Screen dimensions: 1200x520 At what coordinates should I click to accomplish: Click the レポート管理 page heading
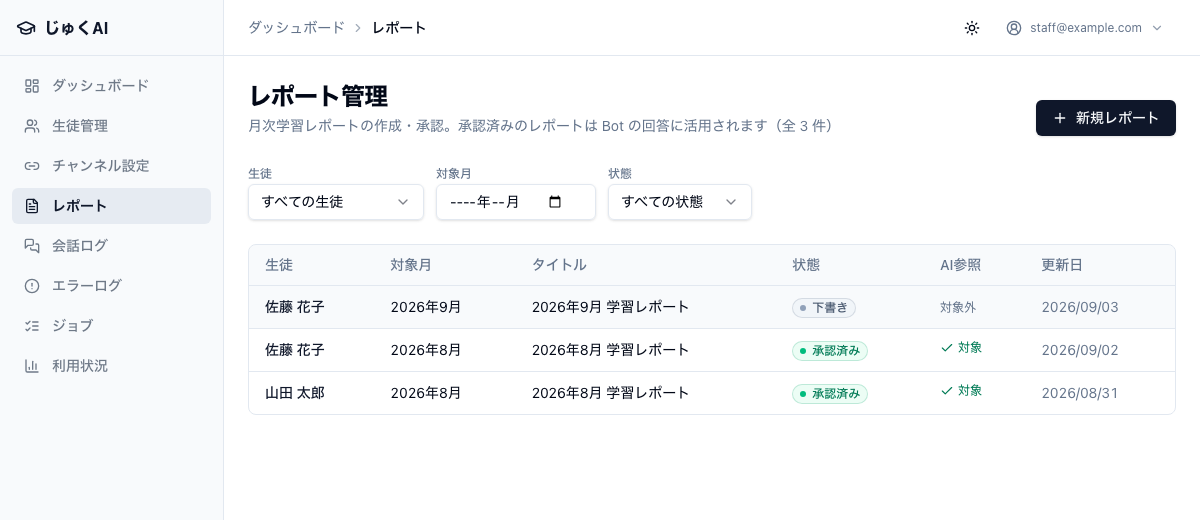click(318, 96)
